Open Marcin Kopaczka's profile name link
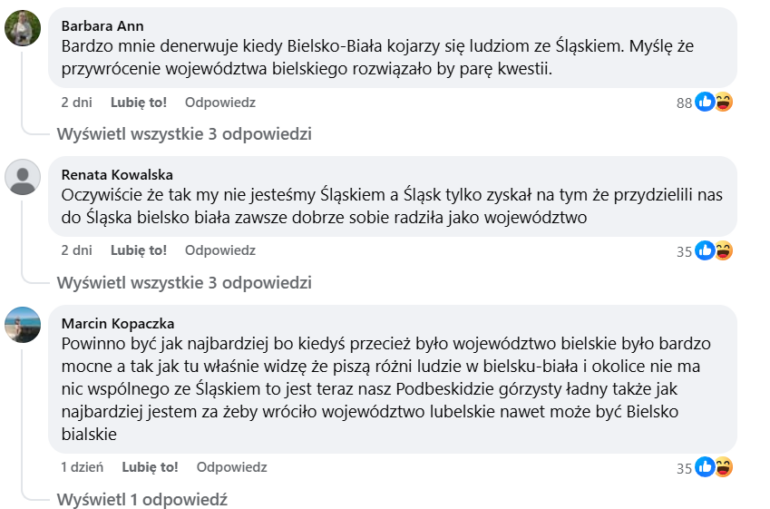Viewport: 770px width, 509px height. tap(117, 323)
